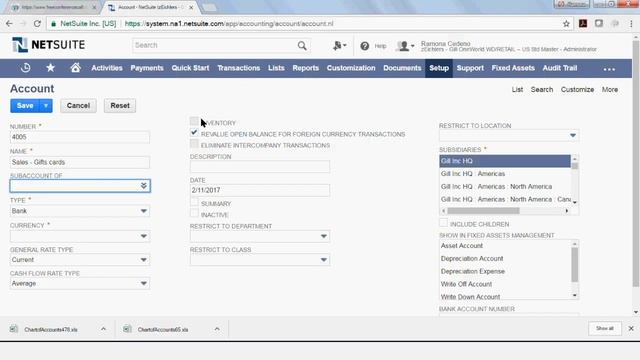Click the browser back arrow
The width and height of the screenshot is (640, 360).
click(9, 24)
